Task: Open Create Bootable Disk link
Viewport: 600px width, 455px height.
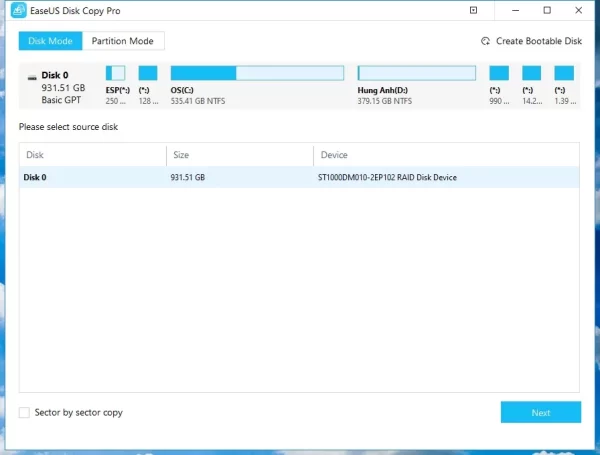Action: click(539, 41)
